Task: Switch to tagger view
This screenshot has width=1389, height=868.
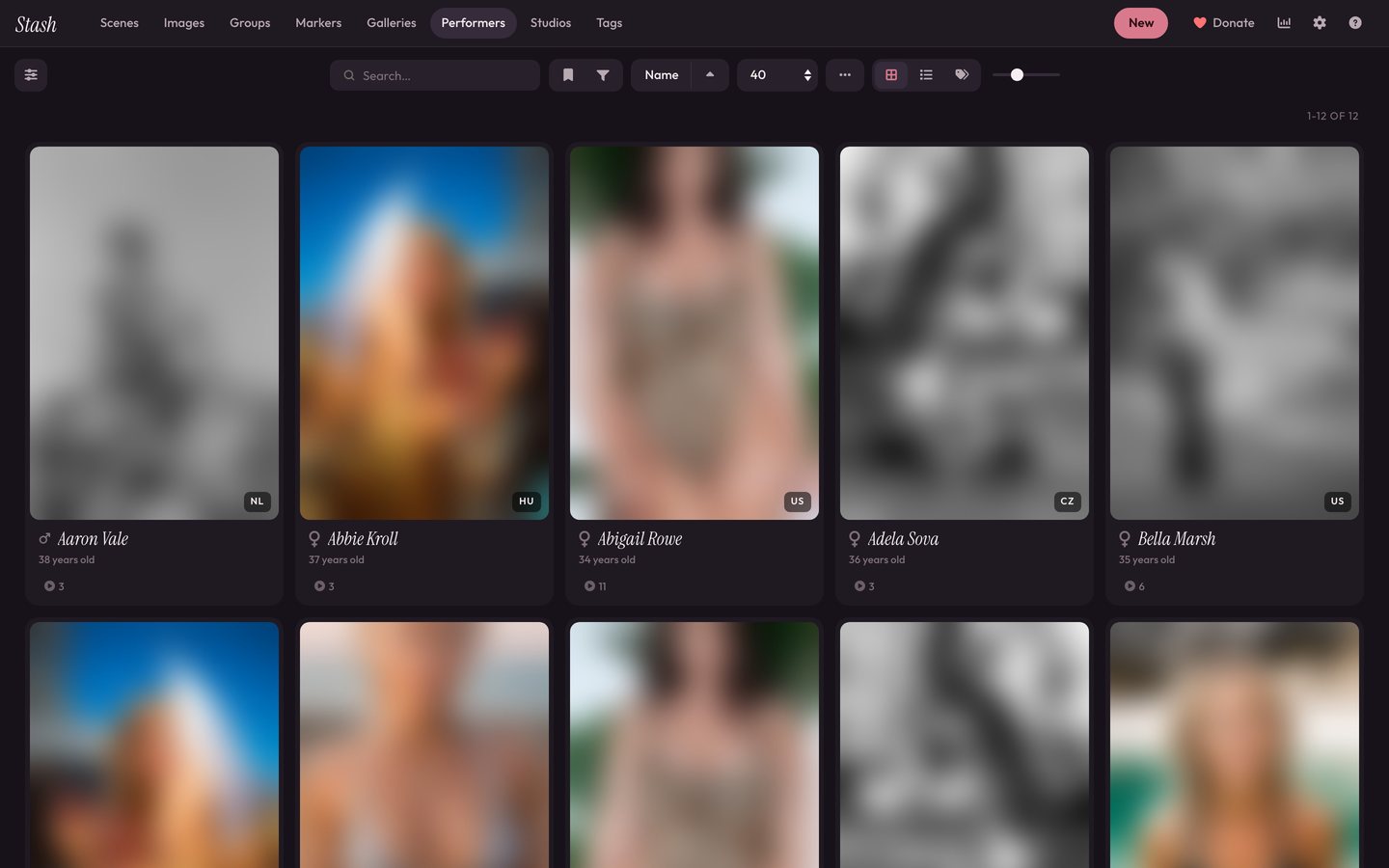Action: [x=962, y=75]
